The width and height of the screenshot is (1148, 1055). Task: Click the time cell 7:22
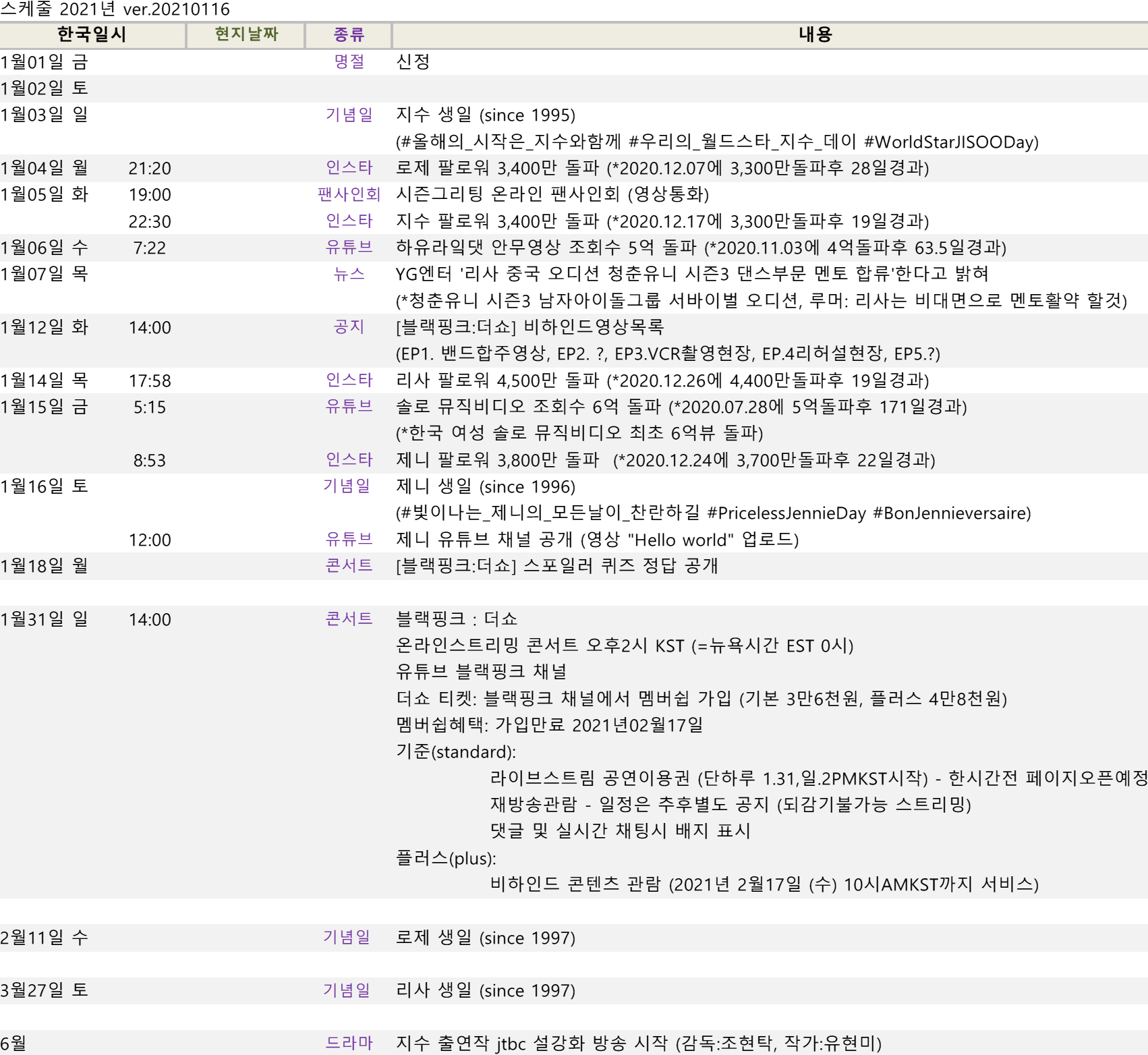tap(150, 248)
